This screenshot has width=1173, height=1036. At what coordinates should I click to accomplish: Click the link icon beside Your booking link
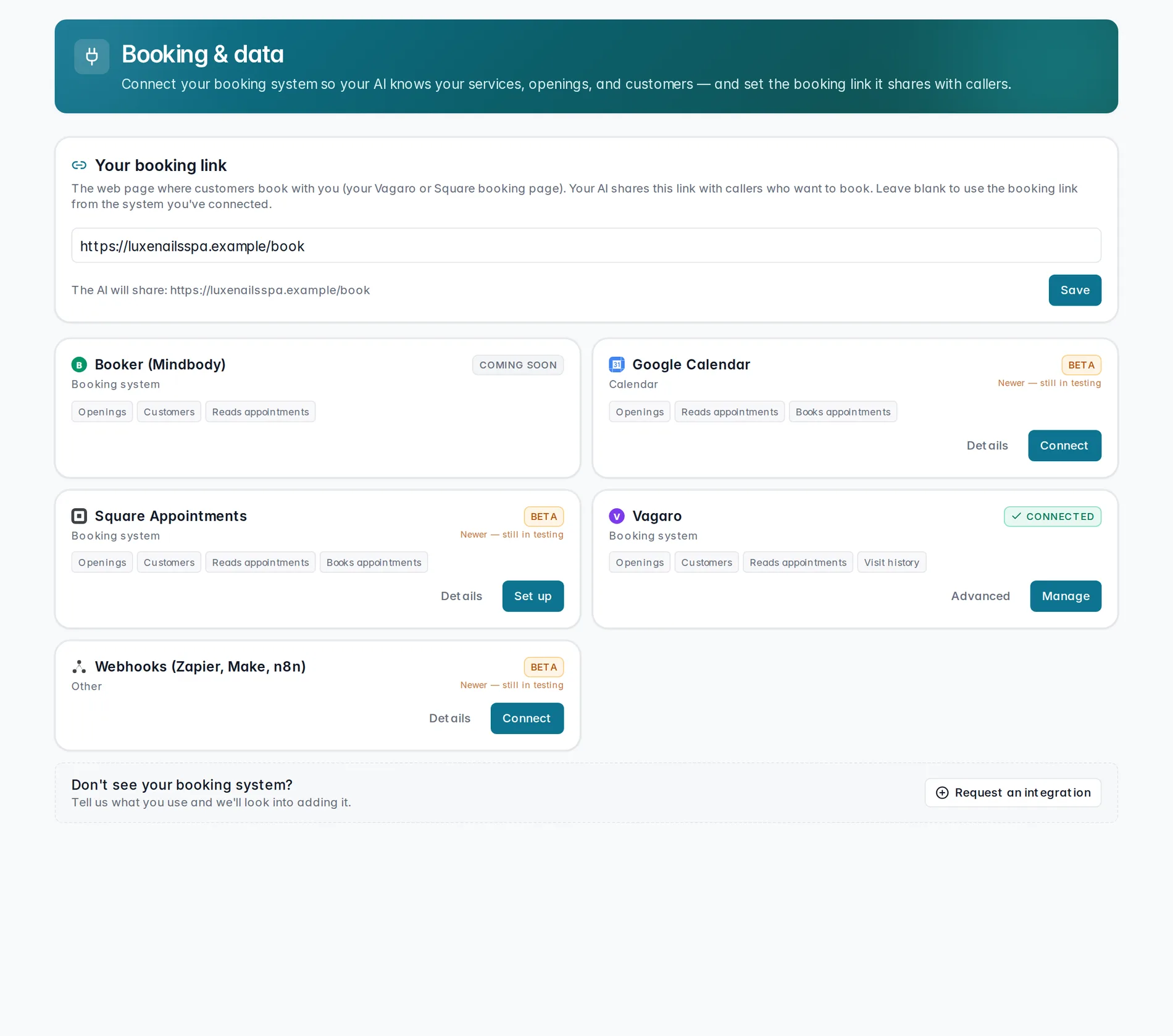[79, 165]
